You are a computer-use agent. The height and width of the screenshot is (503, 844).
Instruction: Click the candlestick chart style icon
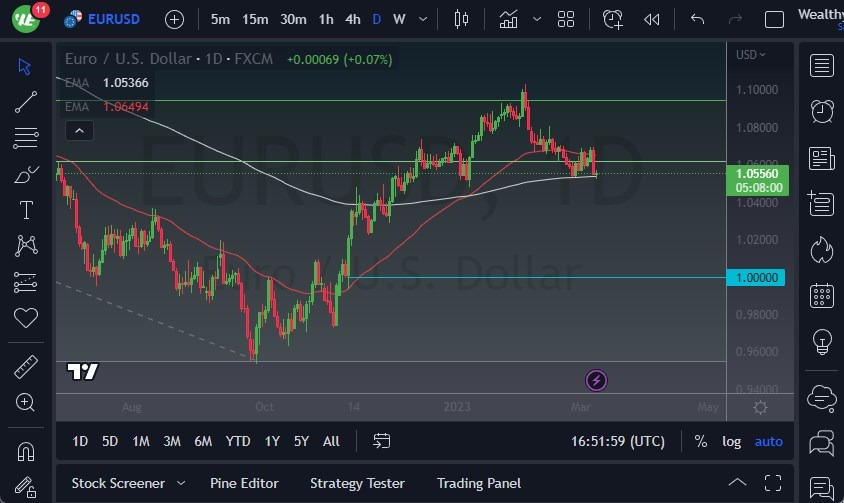461,19
